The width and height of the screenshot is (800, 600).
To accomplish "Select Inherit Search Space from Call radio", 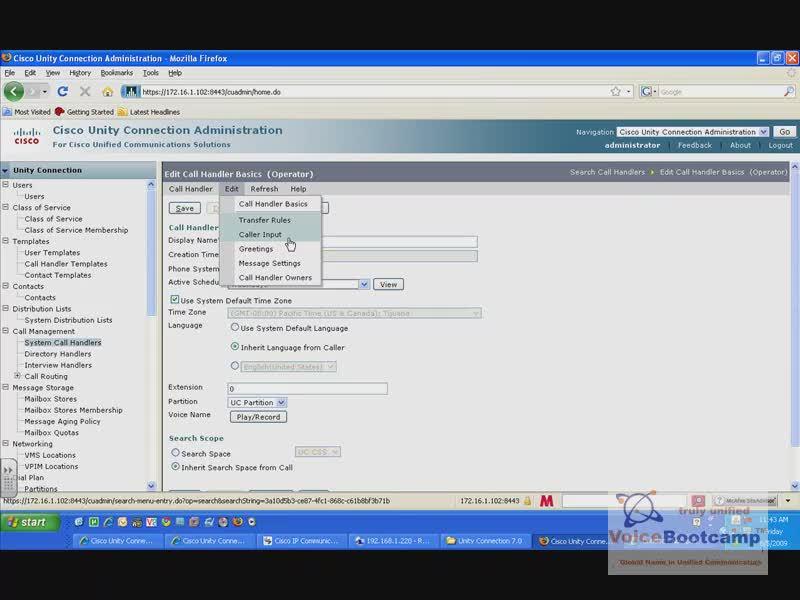I will click(175, 466).
